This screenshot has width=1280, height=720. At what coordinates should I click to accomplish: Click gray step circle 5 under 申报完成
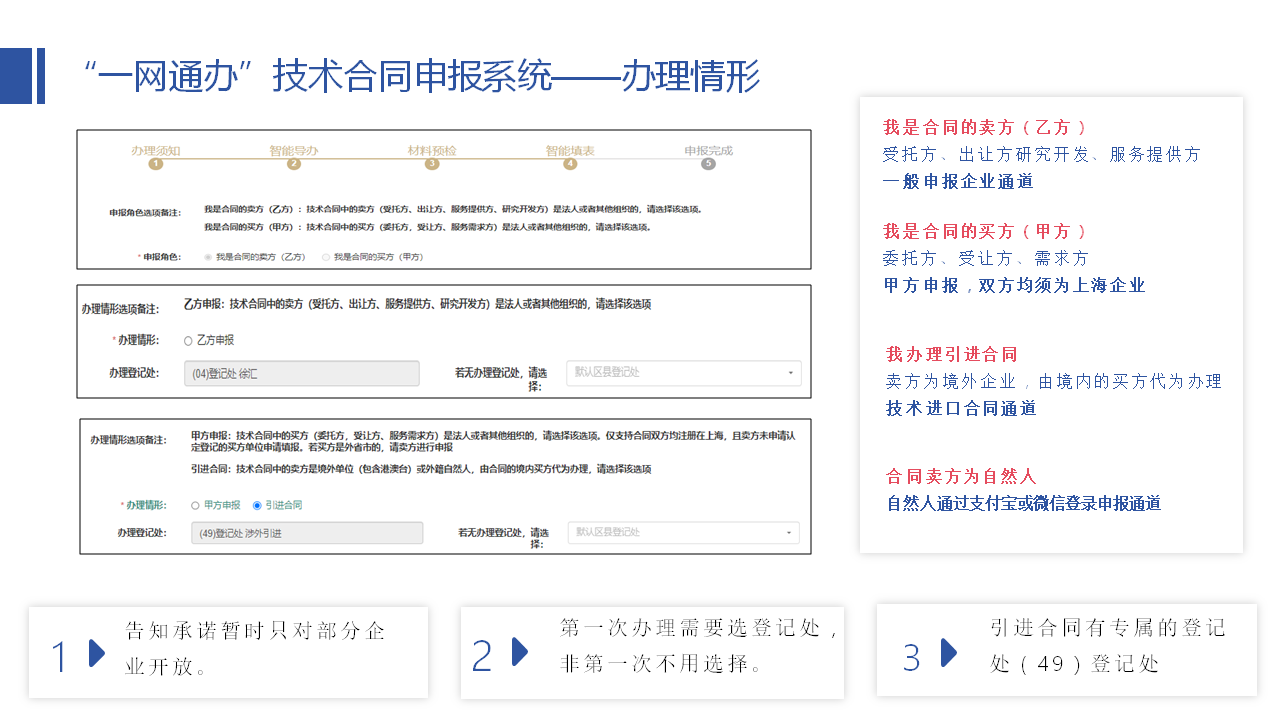pos(708,164)
